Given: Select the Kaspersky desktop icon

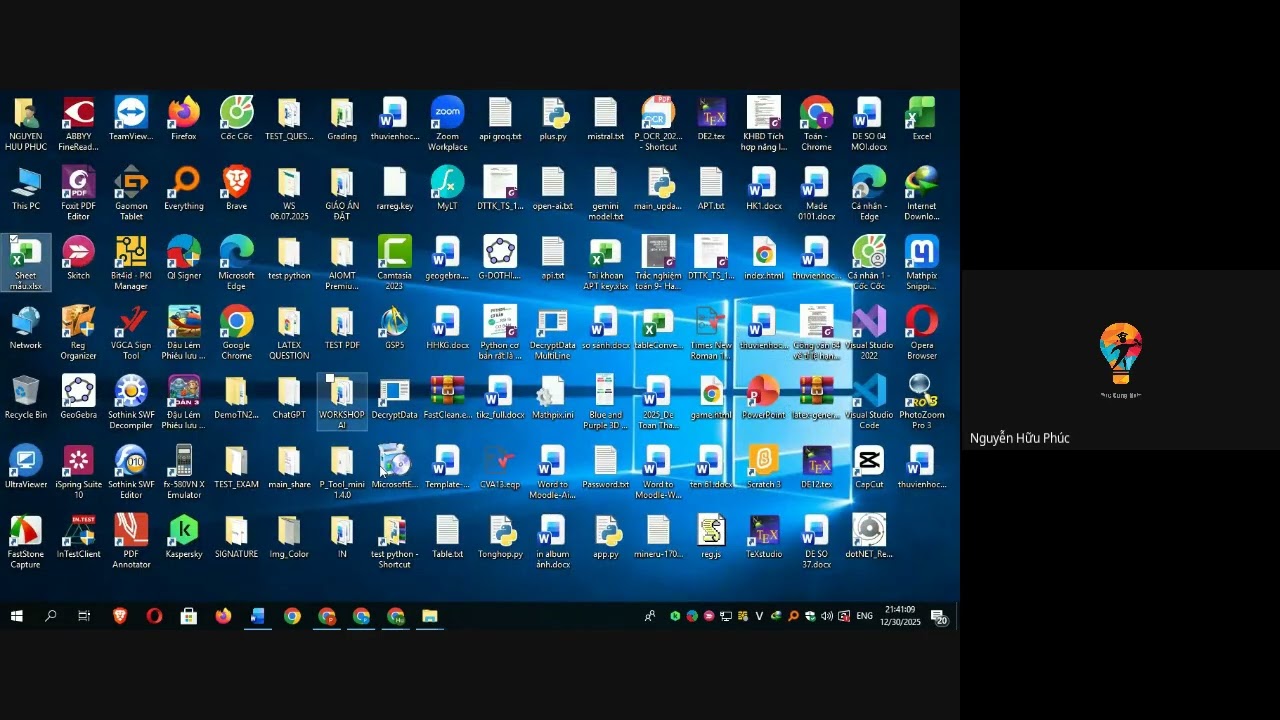Looking at the screenshot, I should tap(184, 536).
